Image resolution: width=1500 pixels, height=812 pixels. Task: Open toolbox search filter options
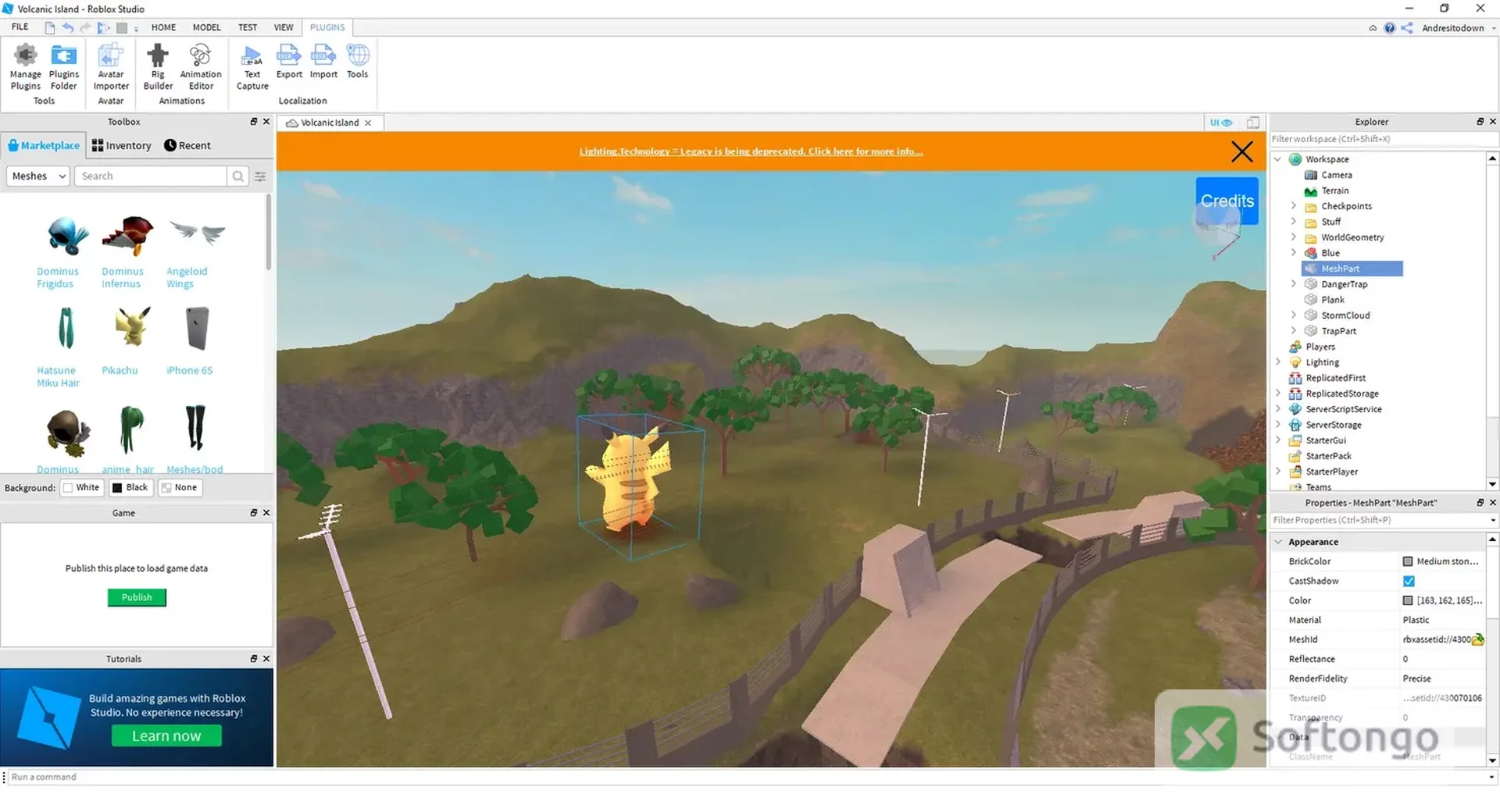pos(260,176)
